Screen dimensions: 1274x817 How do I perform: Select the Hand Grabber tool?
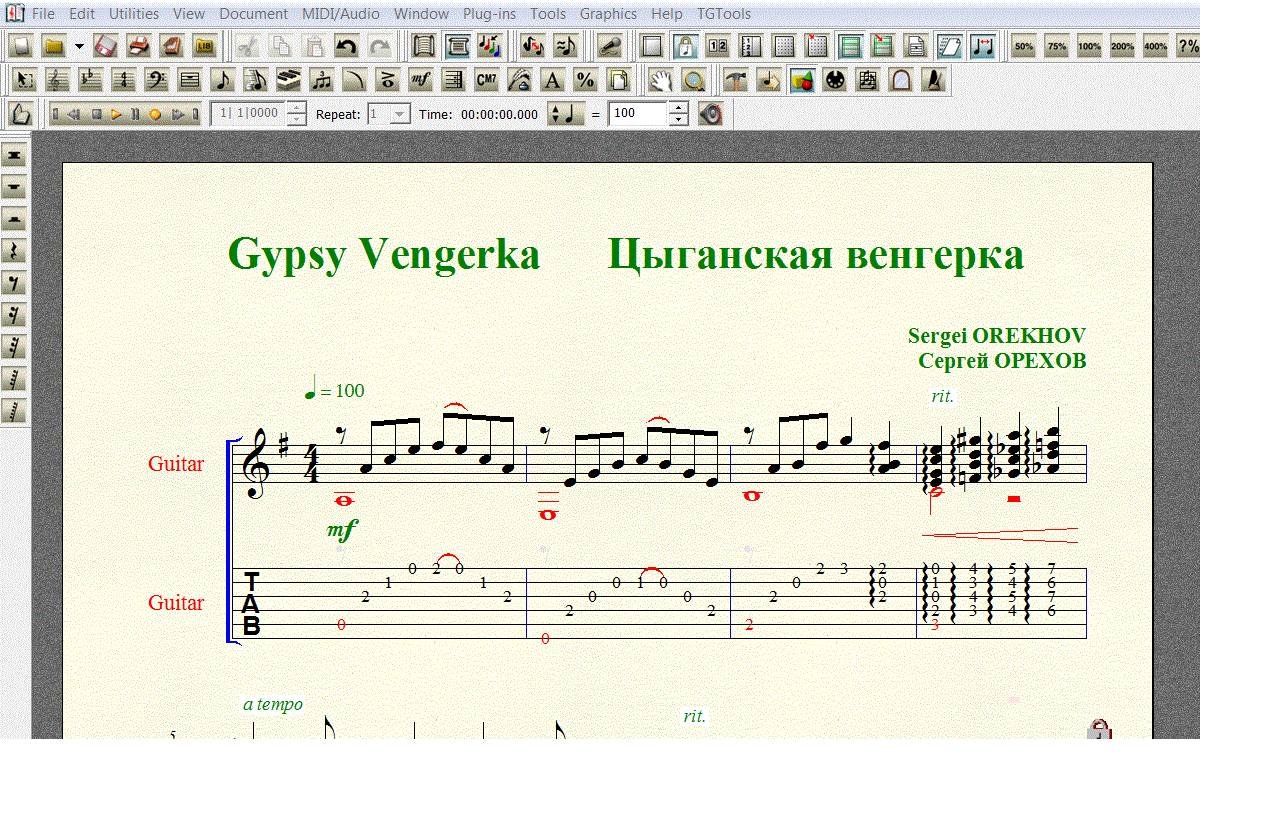click(x=660, y=80)
